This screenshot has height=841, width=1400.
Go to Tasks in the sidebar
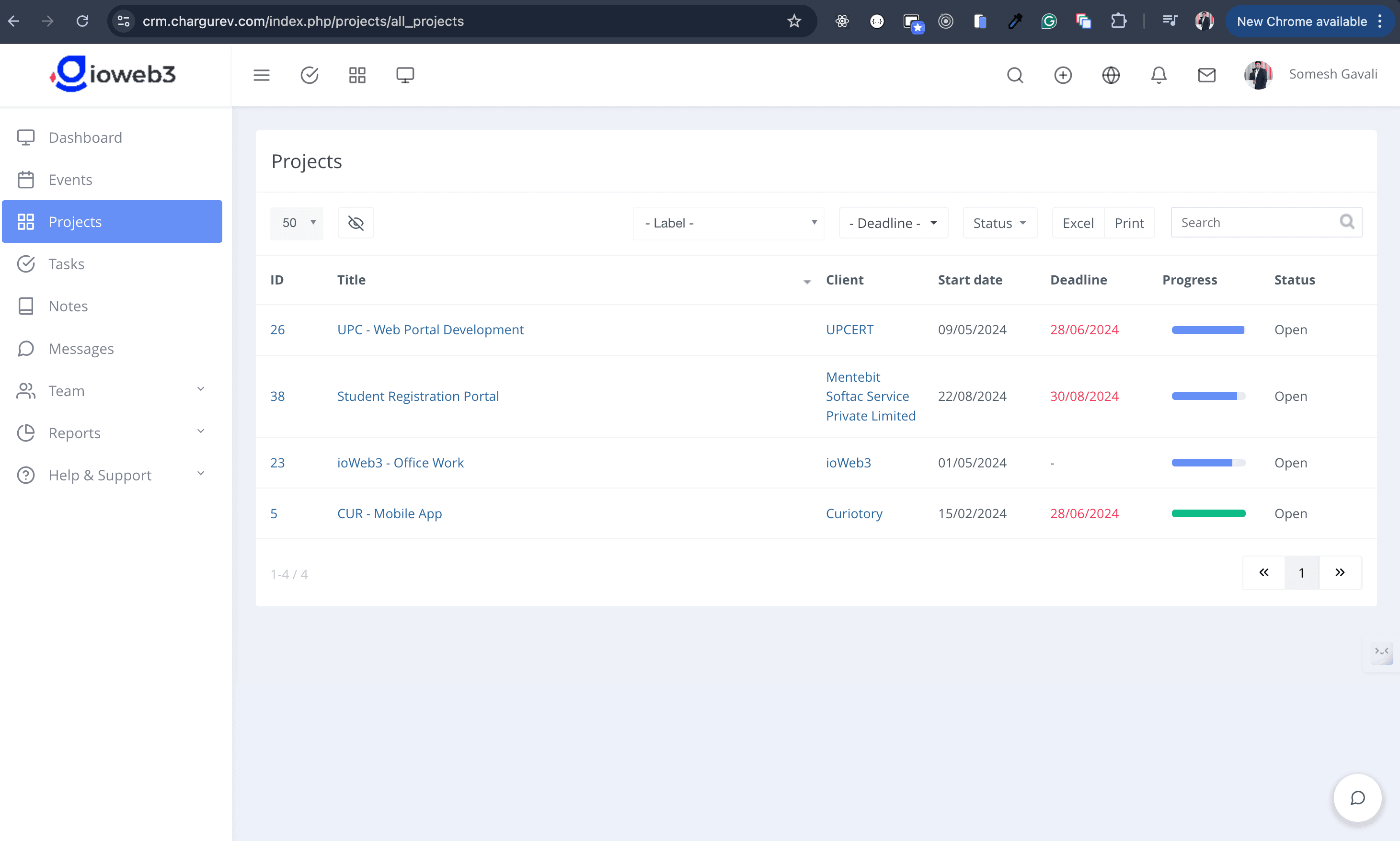pos(66,264)
